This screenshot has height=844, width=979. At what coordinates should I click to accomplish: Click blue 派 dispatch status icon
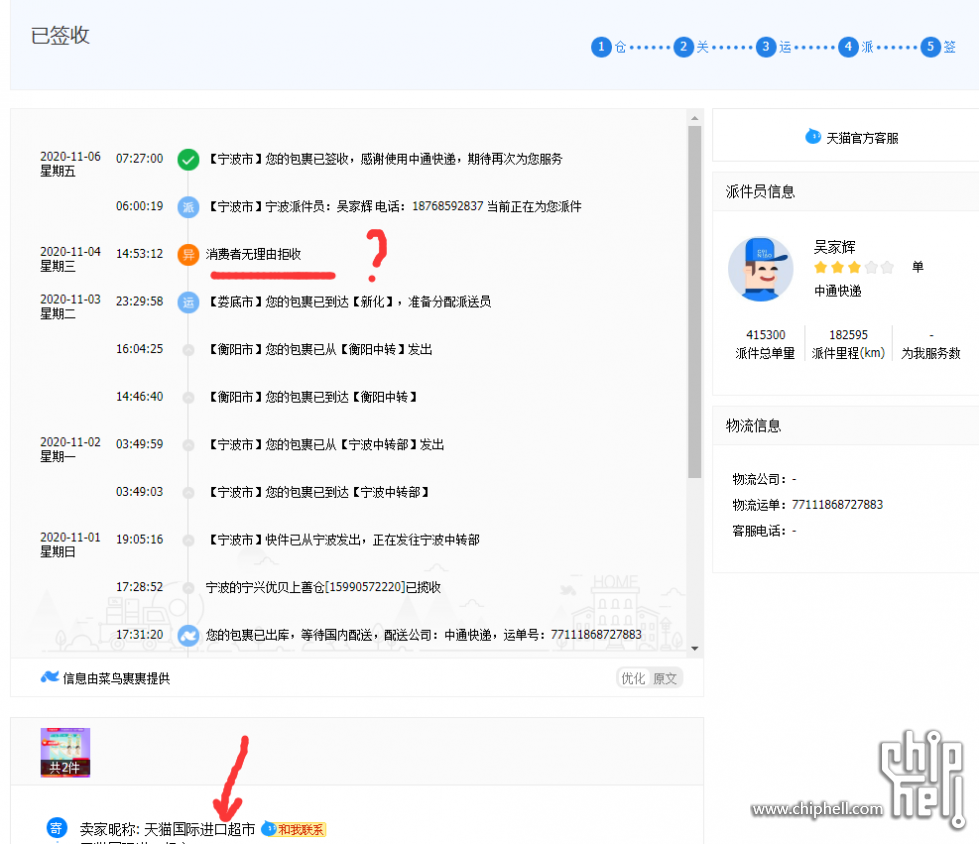(188, 207)
